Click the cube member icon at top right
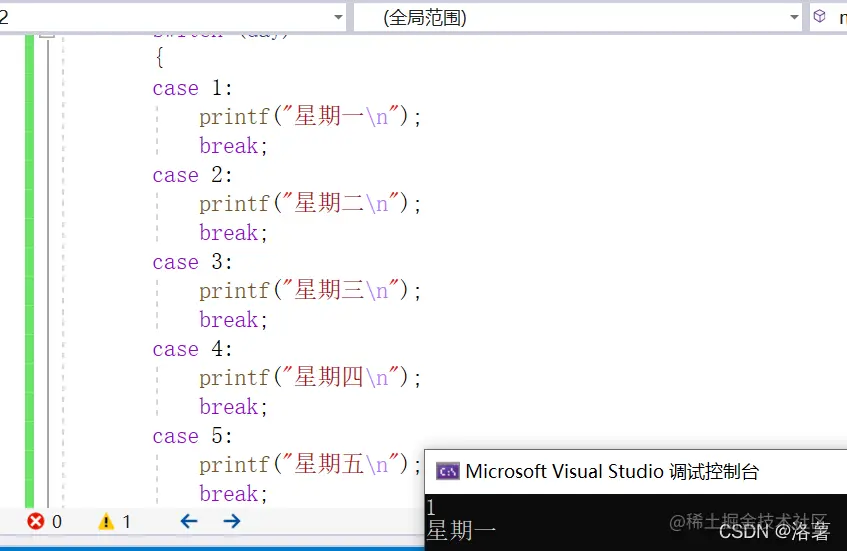 coord(819,16)
